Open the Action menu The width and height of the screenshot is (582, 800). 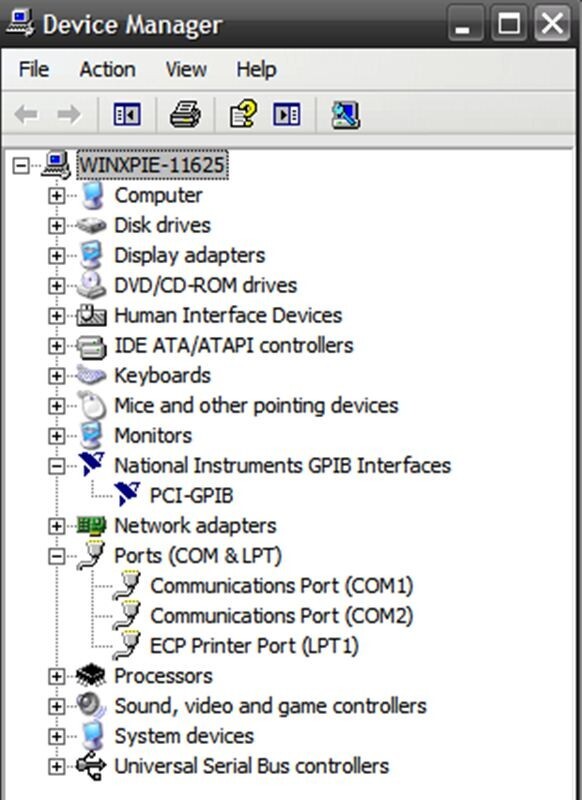click(x=108, y=69)
